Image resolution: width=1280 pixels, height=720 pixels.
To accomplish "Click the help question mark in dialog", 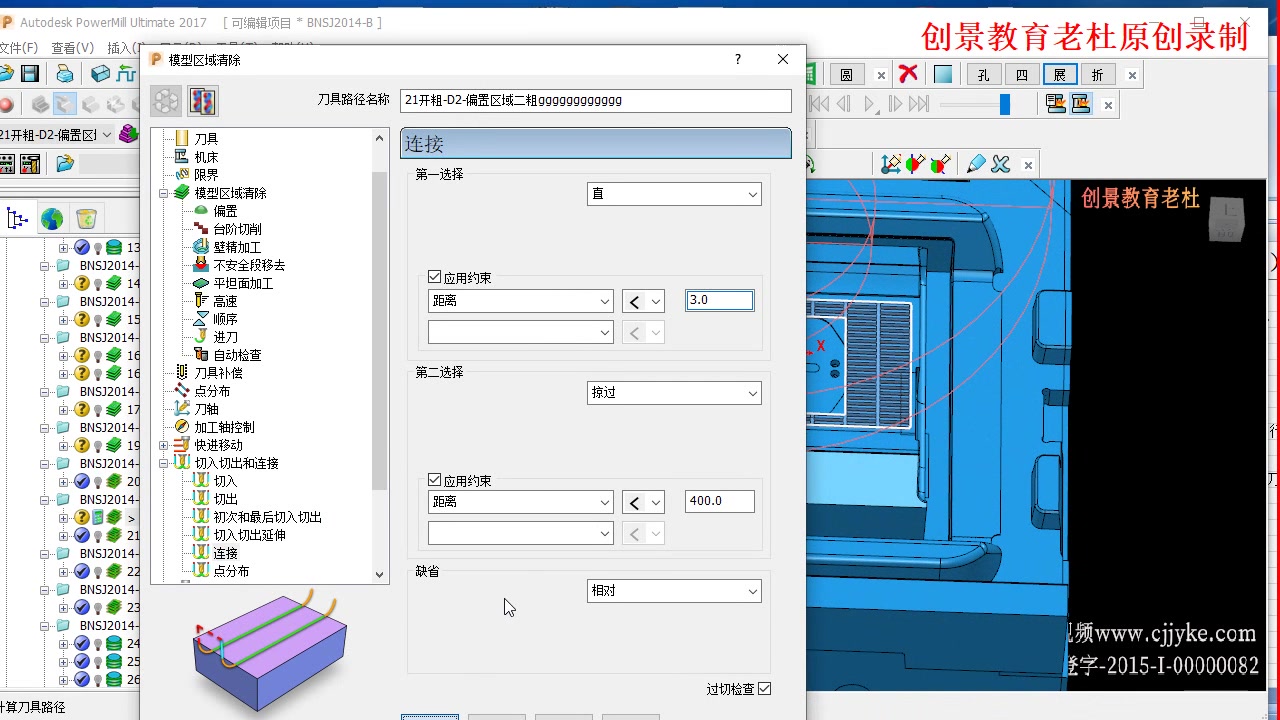I will point(738,59).
